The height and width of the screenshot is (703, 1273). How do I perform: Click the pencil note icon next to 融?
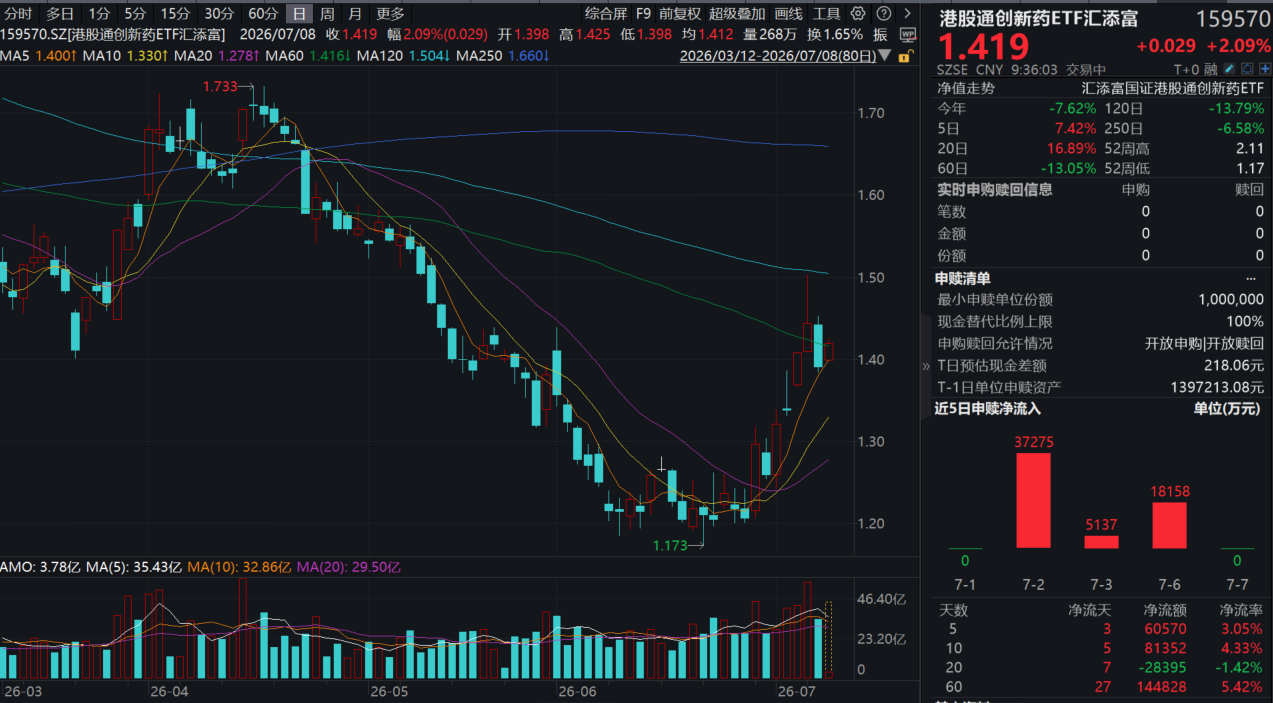(x=1229, y=69)
